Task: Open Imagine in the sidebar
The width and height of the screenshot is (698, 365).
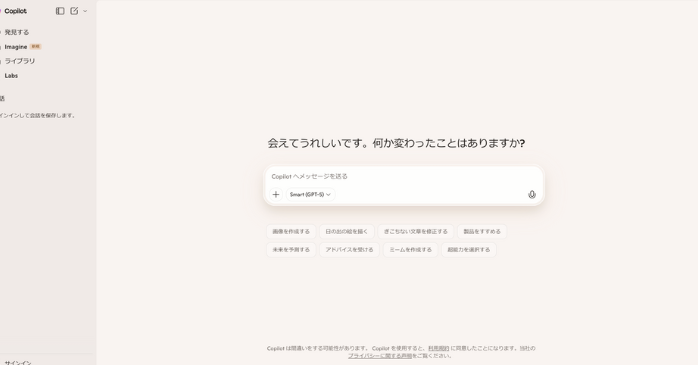Action: (x=16, y=47)
